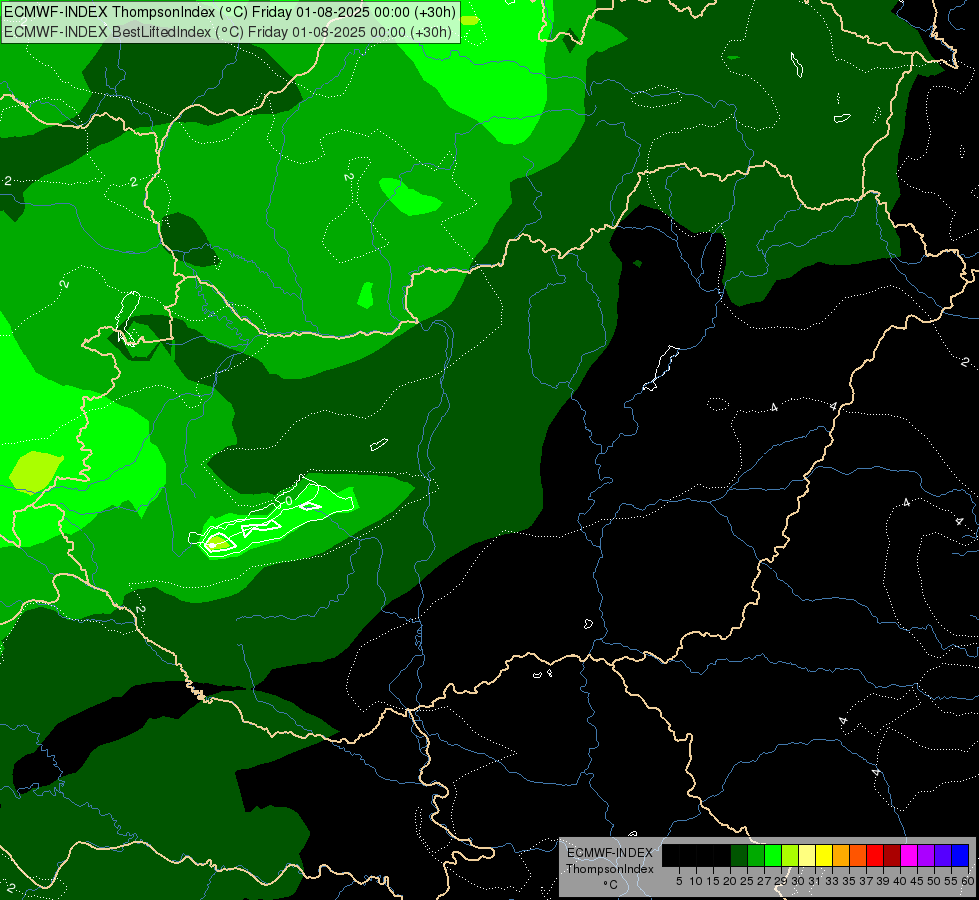Select the bright red 37-39 legend swatch
This screenshot has height=900, width=979.
(x=875, y=855)
